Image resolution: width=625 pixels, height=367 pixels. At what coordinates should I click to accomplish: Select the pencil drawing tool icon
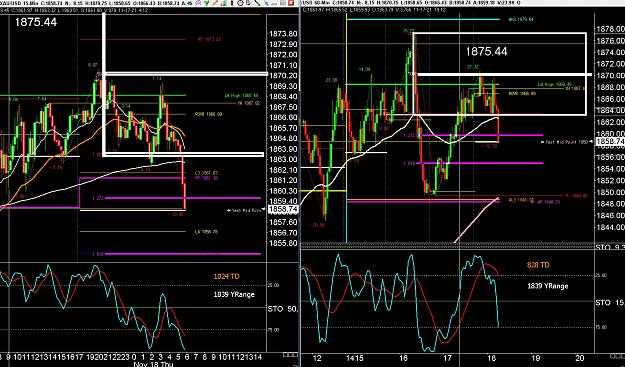(215, 3)
